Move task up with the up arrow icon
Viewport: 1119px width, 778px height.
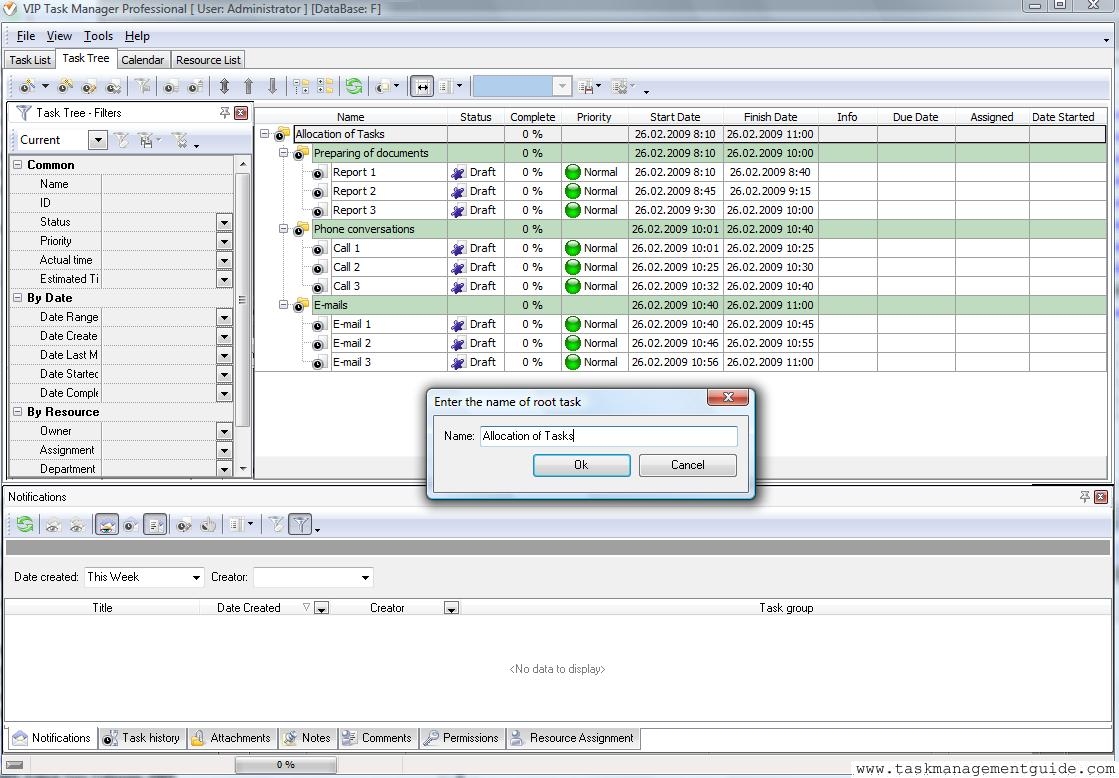248,86
